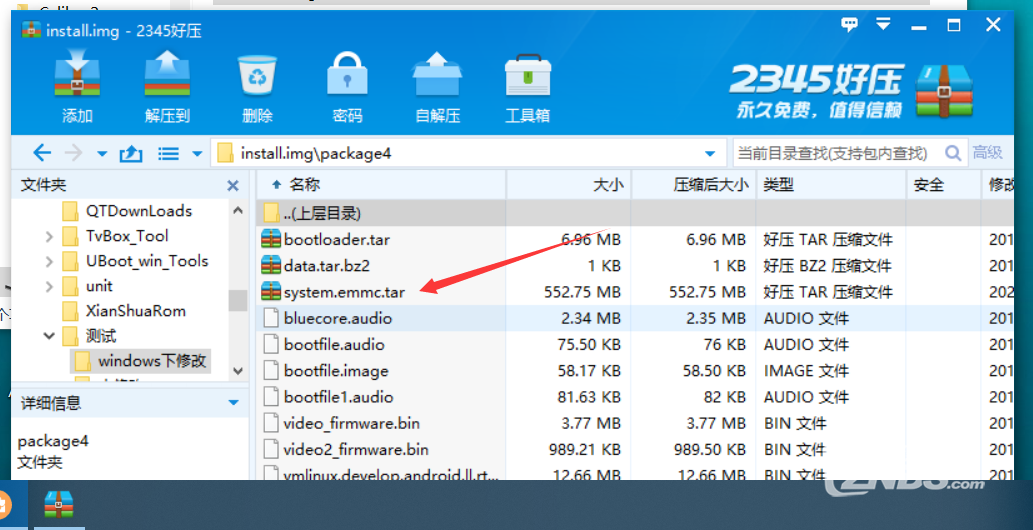
Task: Click folder tree scrollbar down arrow
Action: click(x=238, y=371)
